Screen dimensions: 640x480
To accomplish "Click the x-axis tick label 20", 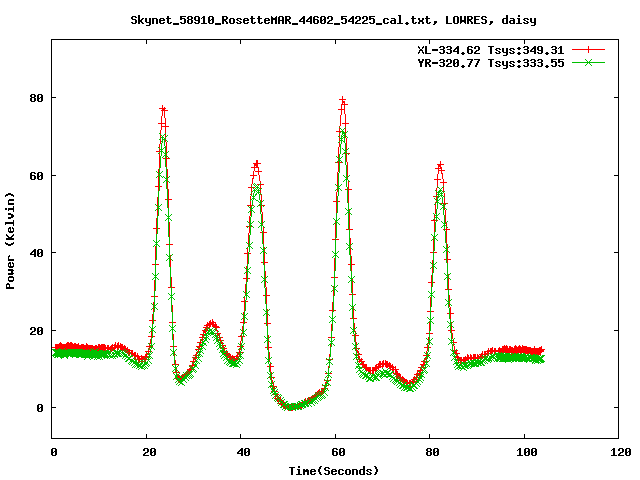I will click(x=149, y=452).
